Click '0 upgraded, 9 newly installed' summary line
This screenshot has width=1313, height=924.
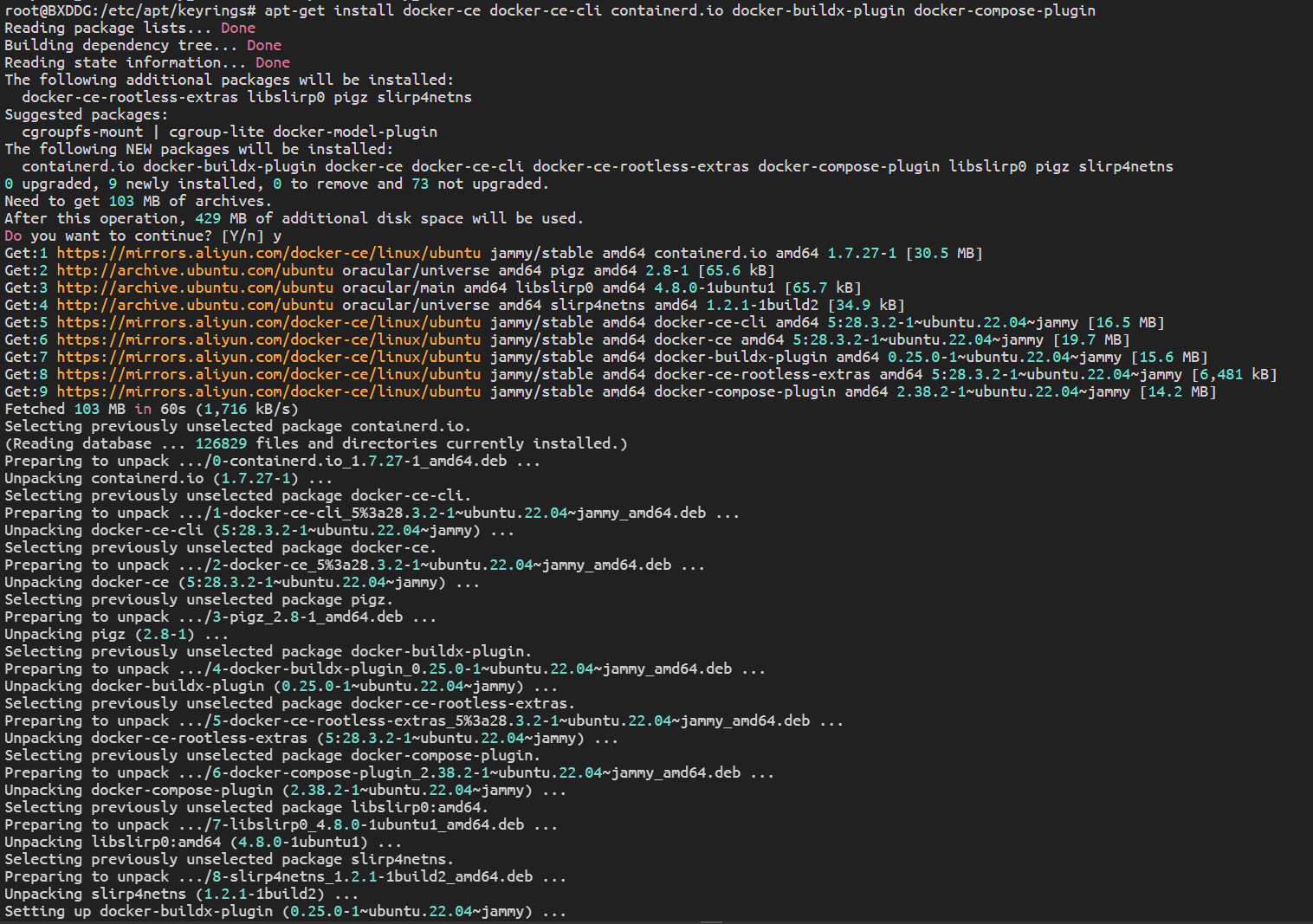(277, 184)
